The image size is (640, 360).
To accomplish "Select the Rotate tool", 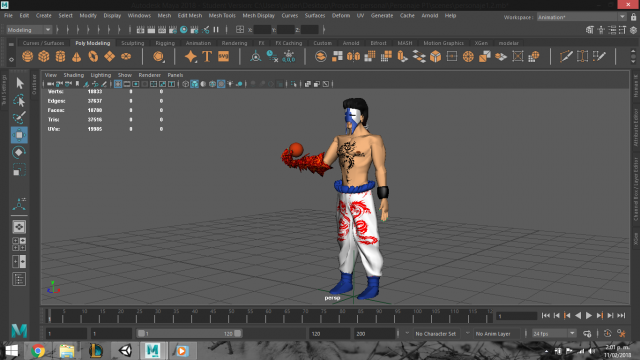I will pos(19,152).
